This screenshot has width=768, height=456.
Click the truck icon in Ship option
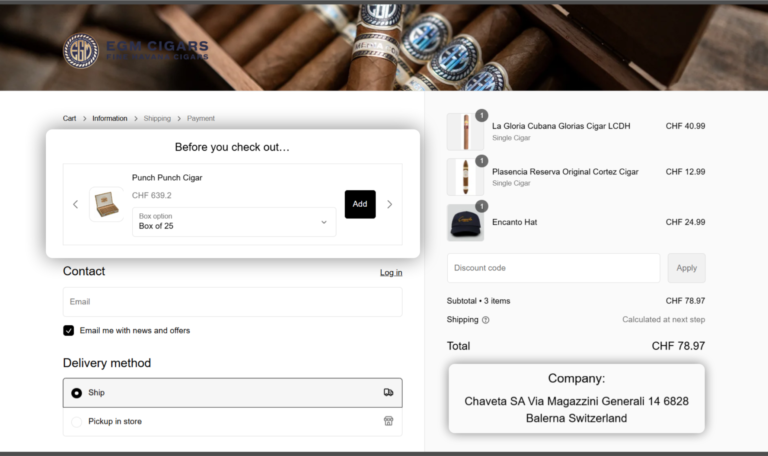pos(388,392)
